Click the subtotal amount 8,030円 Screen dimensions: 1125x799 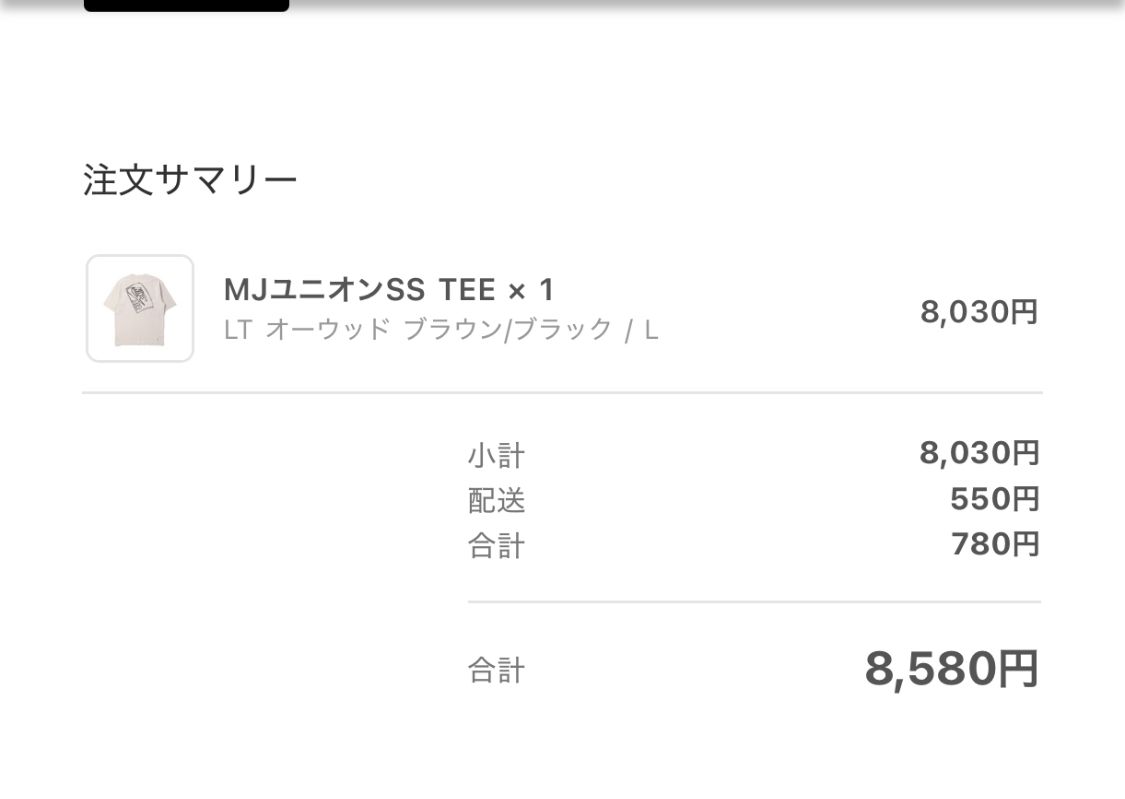click(x=978, y=453)
